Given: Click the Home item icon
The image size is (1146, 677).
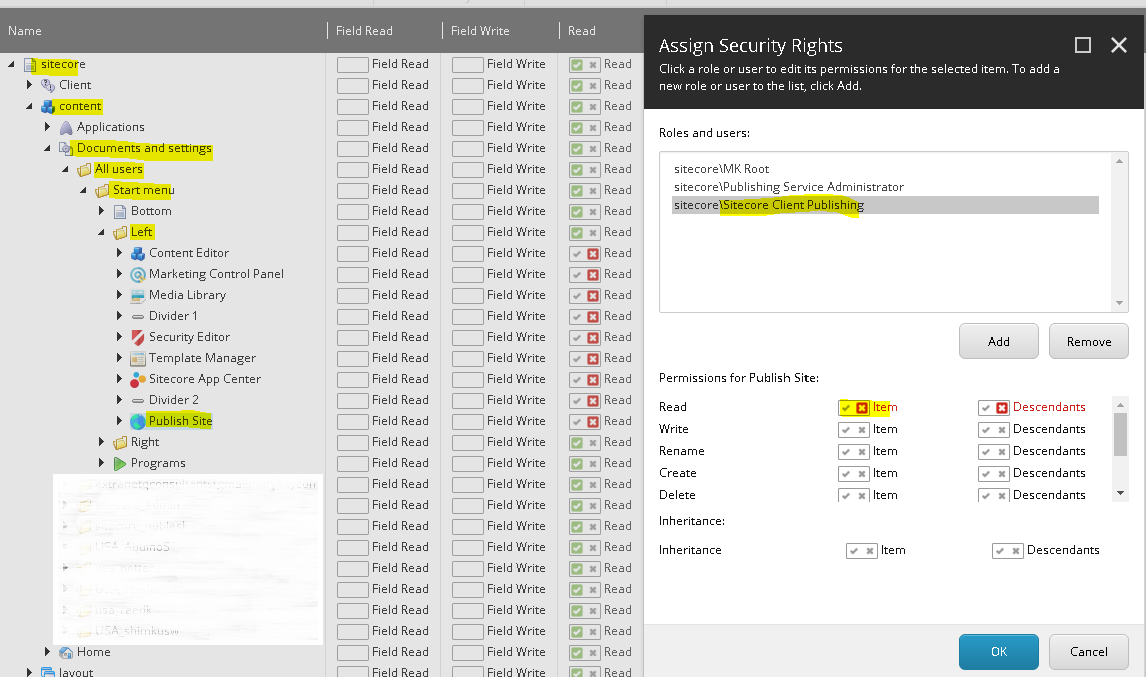Looking at the screenshot, I should (x=66, y=653).
